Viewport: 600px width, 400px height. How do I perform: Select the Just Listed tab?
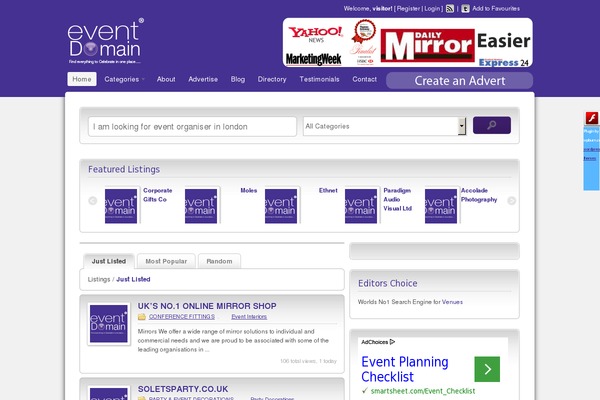pos(109,261)
